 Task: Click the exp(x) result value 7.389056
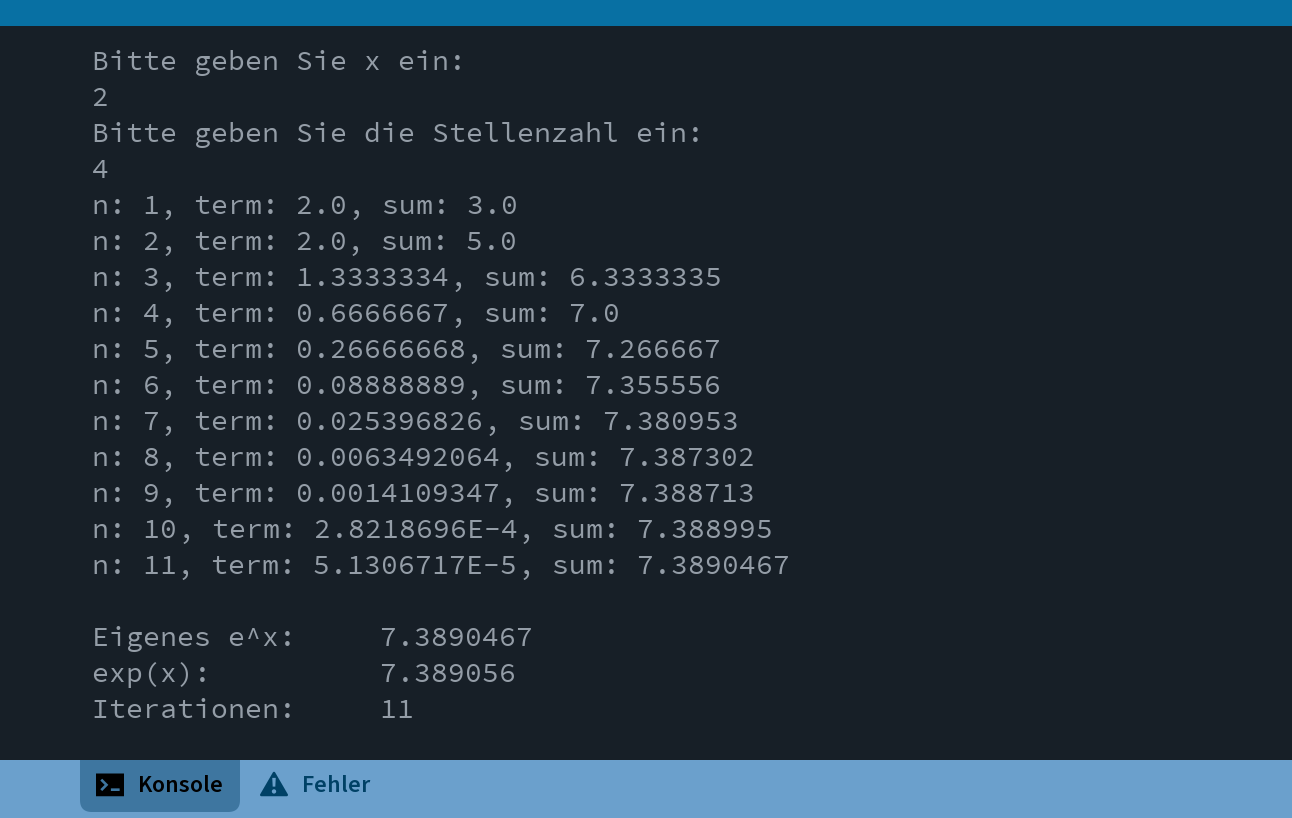tap(448, 673)
